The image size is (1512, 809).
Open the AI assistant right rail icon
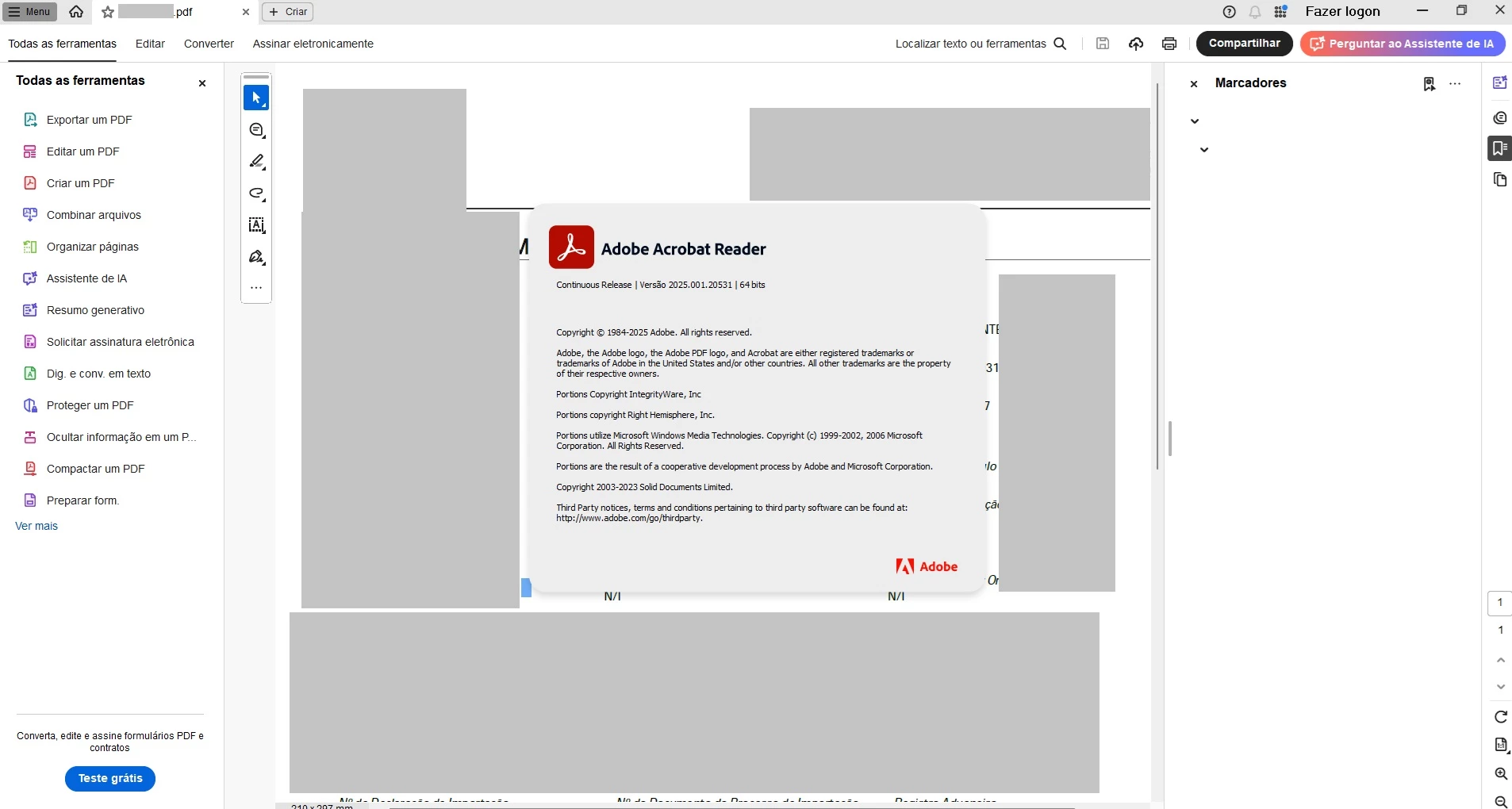click(x=1499, y=82)
